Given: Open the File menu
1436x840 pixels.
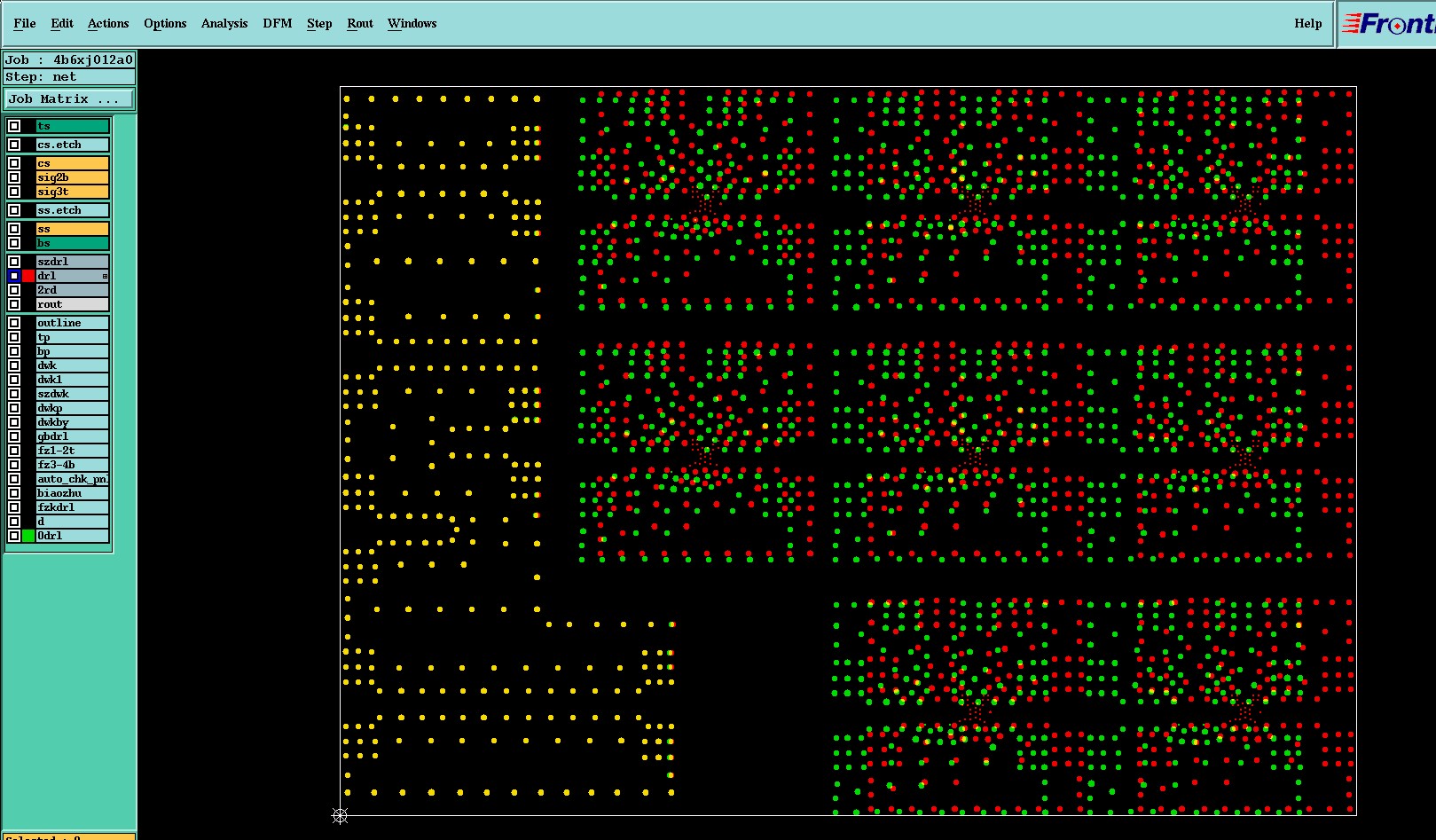Looking at the screenshot, I should [x=25, y=24].
